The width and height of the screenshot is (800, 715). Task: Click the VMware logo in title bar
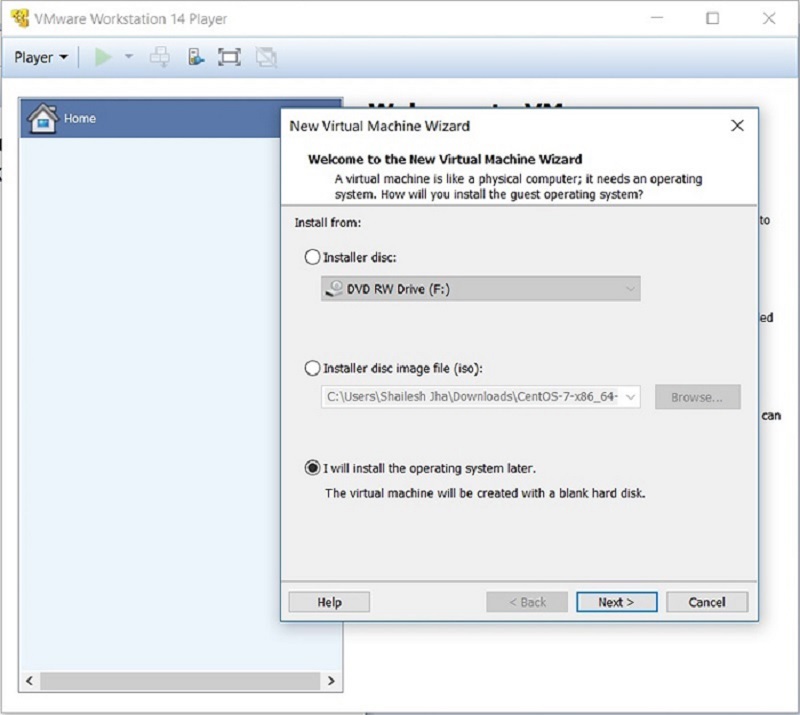coord(20,18)
